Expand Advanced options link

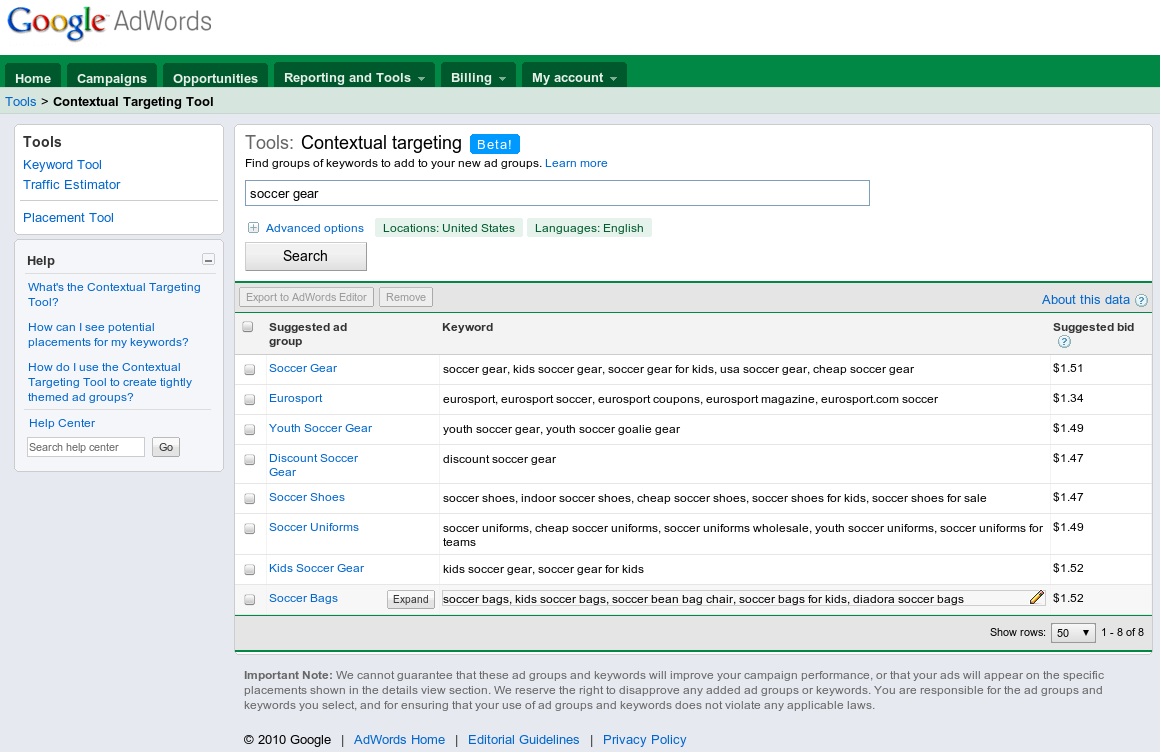coord(315,228)
